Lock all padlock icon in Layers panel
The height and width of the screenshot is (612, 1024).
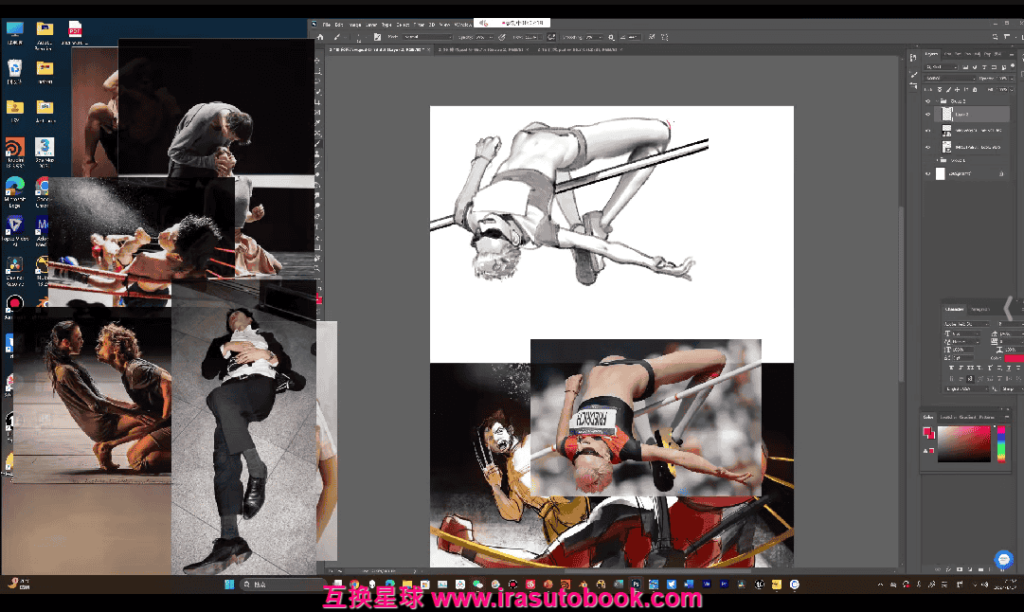pos(975,89)
